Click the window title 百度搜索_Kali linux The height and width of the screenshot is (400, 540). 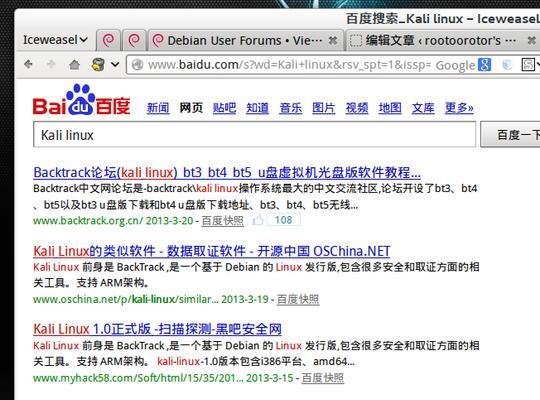(x=443, y=19)
